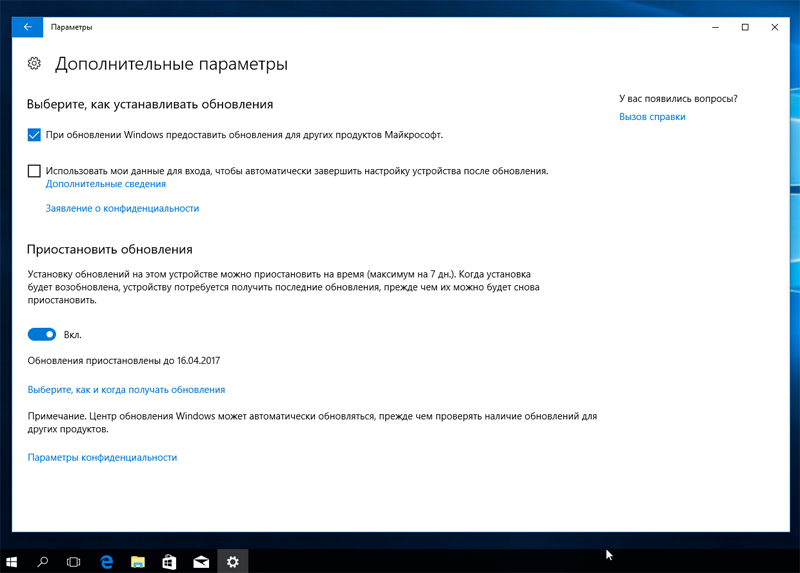Go back with the blue arrow button
800x573 pixels.
coord(28,27)
